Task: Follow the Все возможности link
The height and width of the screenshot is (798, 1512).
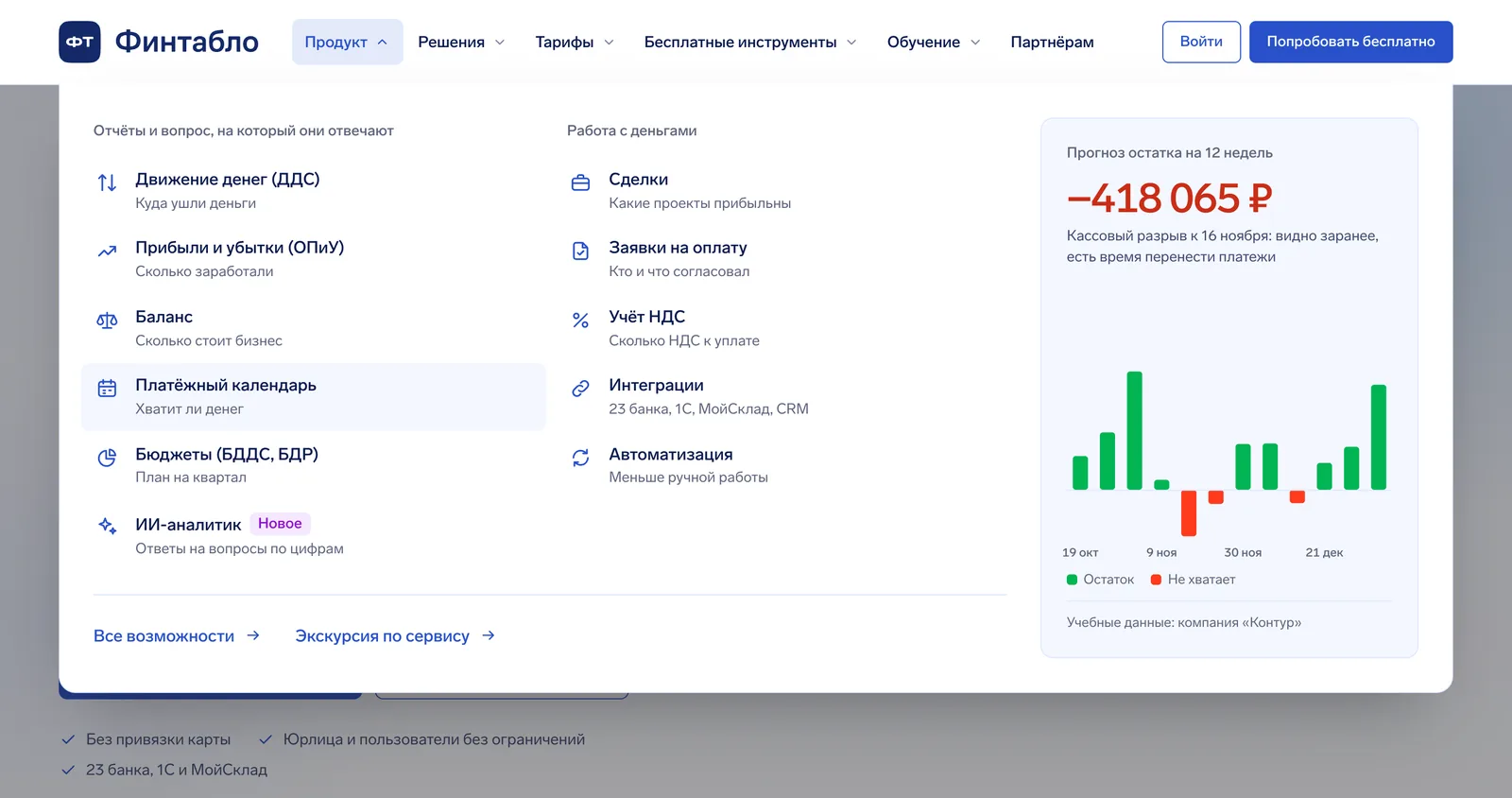Action: click(x=177, y=635)
